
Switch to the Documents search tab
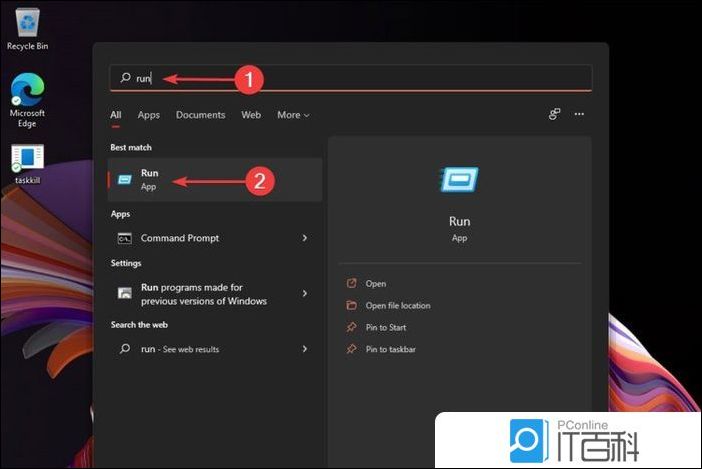pos(200,115)
